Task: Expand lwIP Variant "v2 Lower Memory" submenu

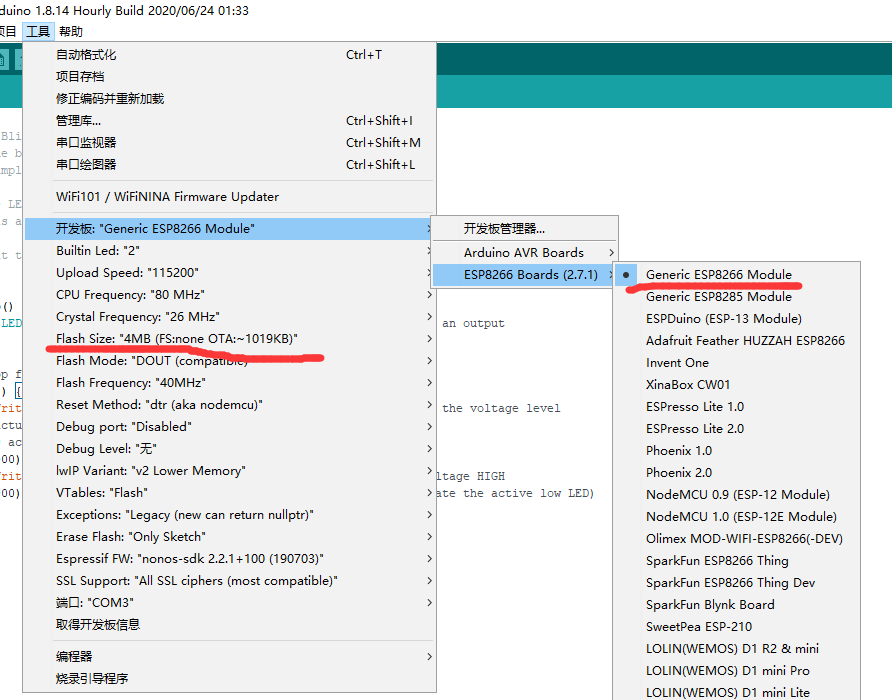Action: [x=230, y=471]
